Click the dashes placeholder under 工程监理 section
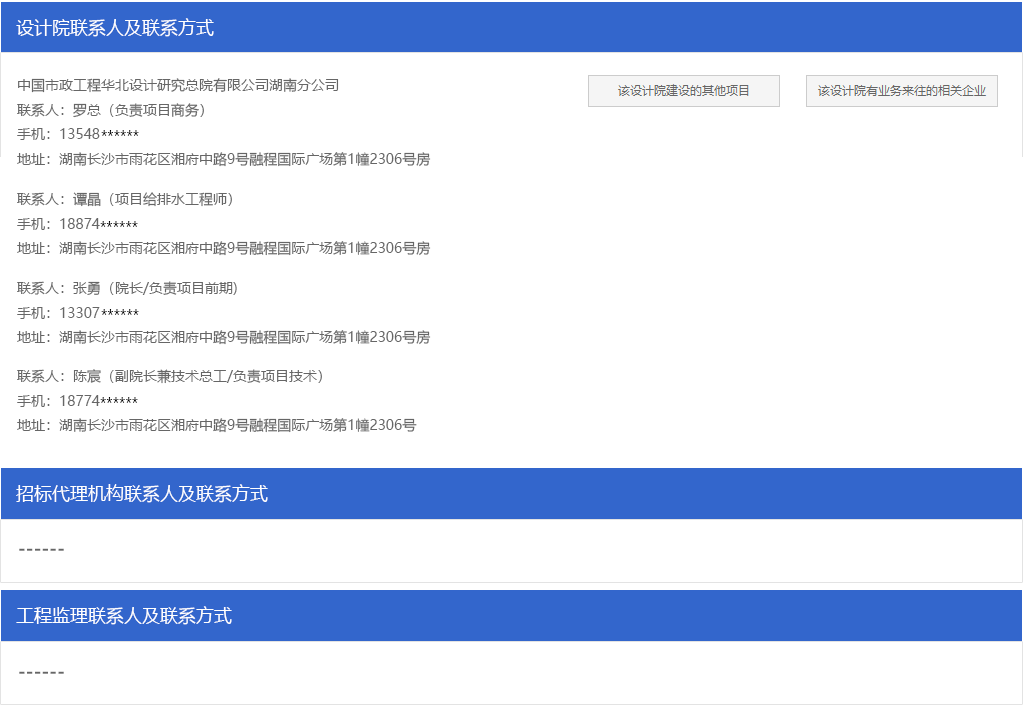The width and height of the screenshot is (1023, 707). pos(41,672)
